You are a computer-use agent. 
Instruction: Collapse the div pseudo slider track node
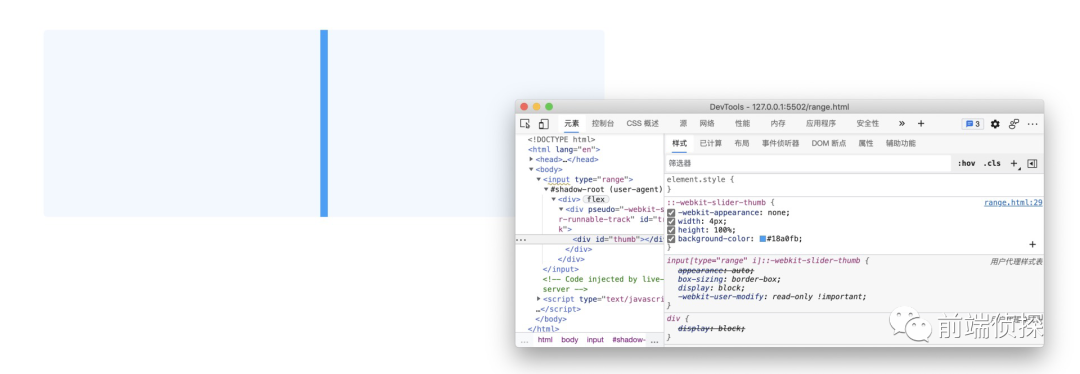pos(561,209)
